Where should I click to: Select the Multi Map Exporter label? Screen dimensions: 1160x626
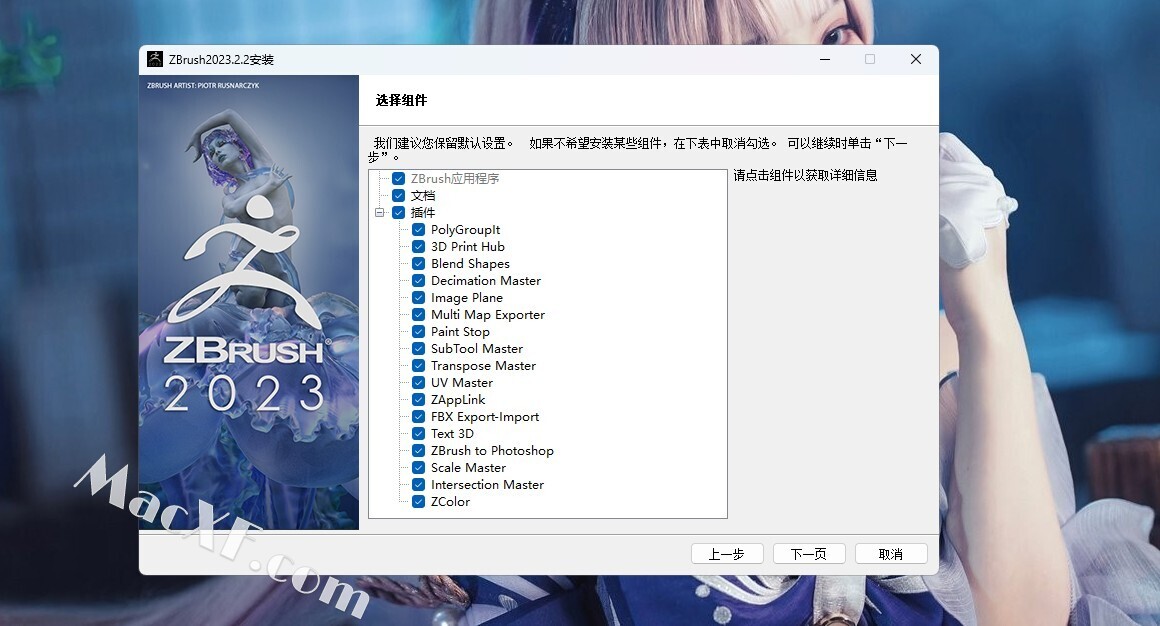click(488, 314)
